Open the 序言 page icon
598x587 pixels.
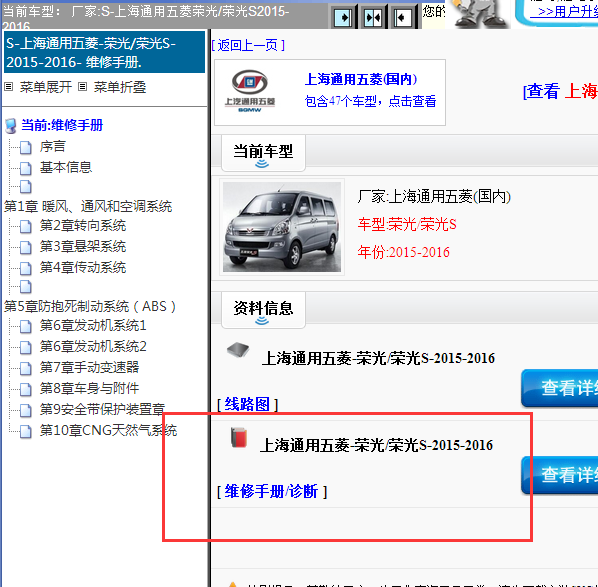pyautogui.click(x=26, y=147)
